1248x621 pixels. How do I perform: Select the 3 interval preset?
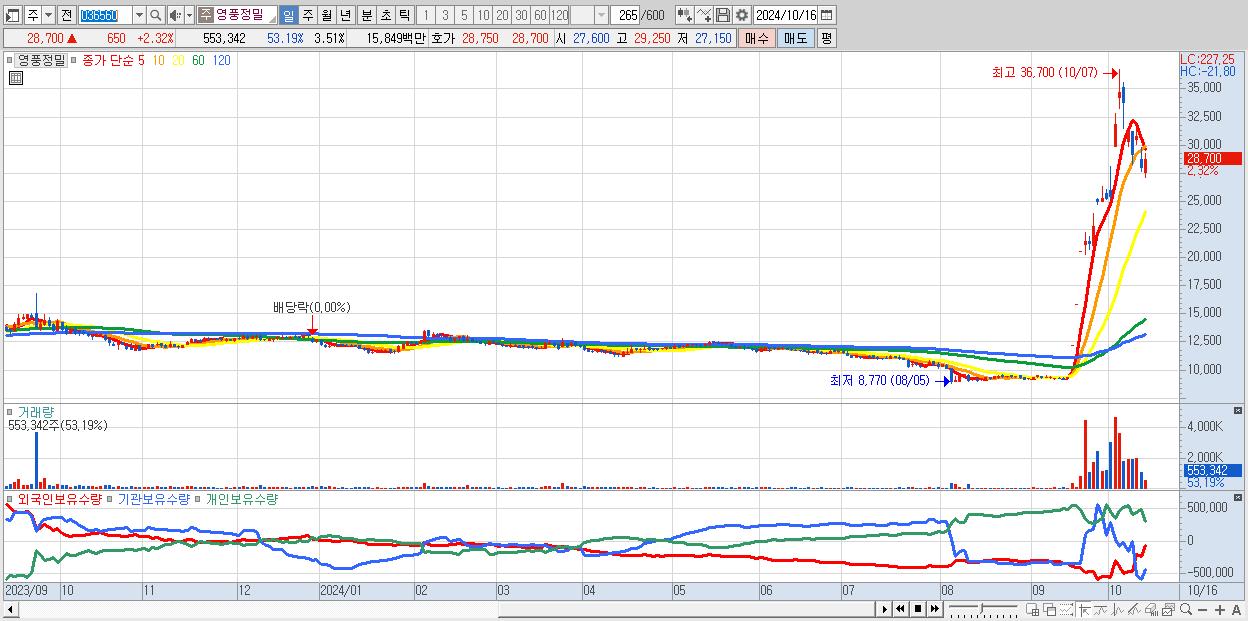coord(445,15)
